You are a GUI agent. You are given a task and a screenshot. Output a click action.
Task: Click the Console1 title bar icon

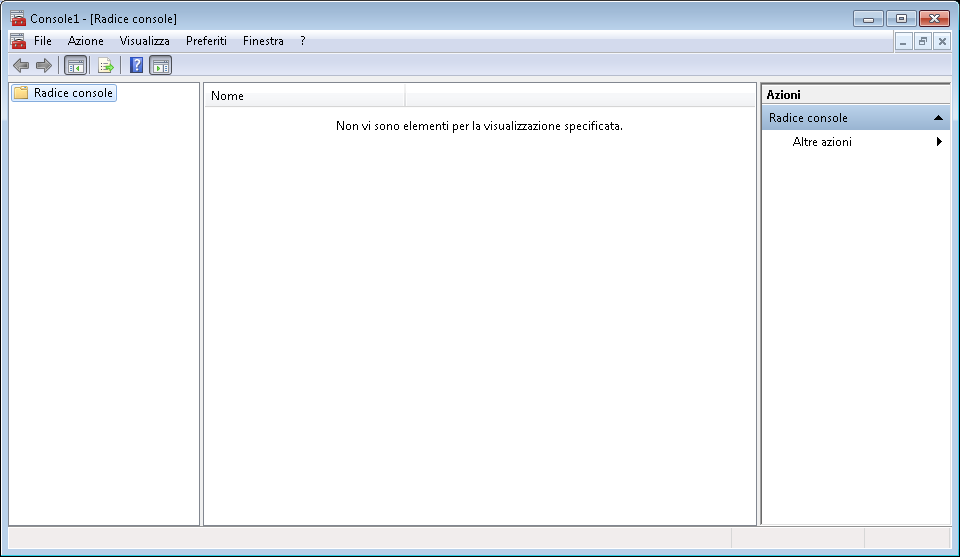click(18, 18)
